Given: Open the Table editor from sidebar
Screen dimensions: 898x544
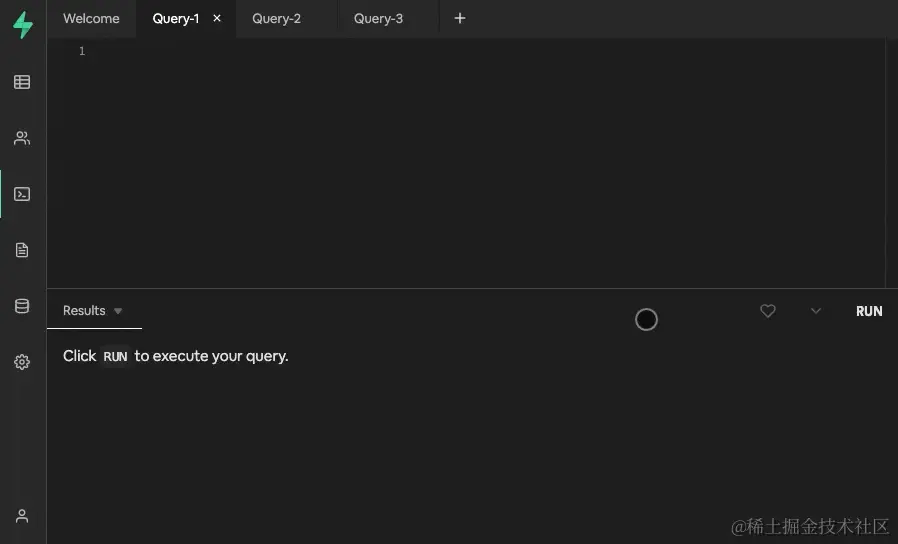Looking at the screenshot, I should tap(22, 82).
